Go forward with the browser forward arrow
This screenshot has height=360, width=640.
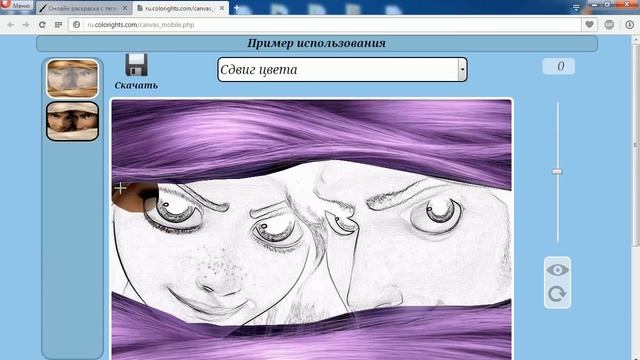pos(26,25)
